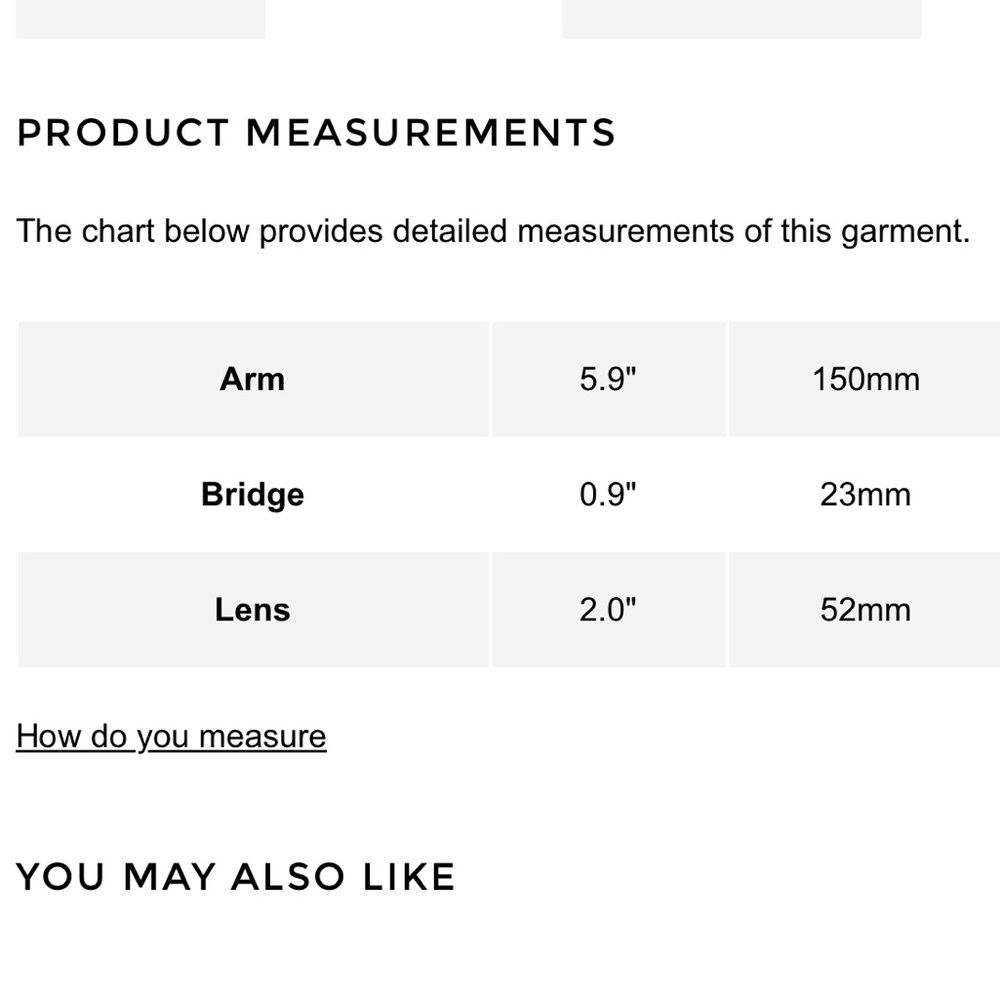Click the 23mm bridge measurement cell

tap(865, 494)
